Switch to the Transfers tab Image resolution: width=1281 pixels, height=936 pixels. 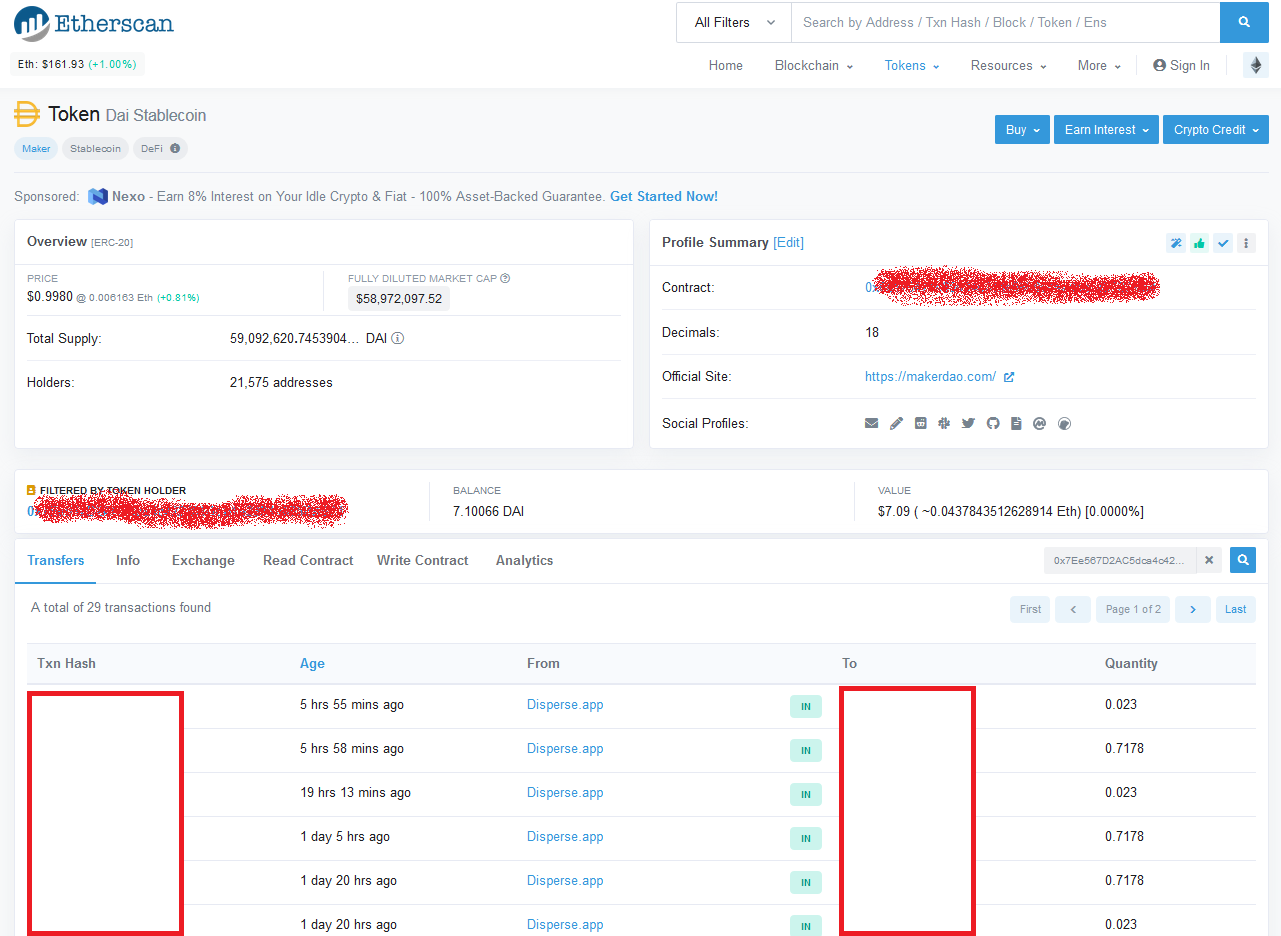click(56, 561)
